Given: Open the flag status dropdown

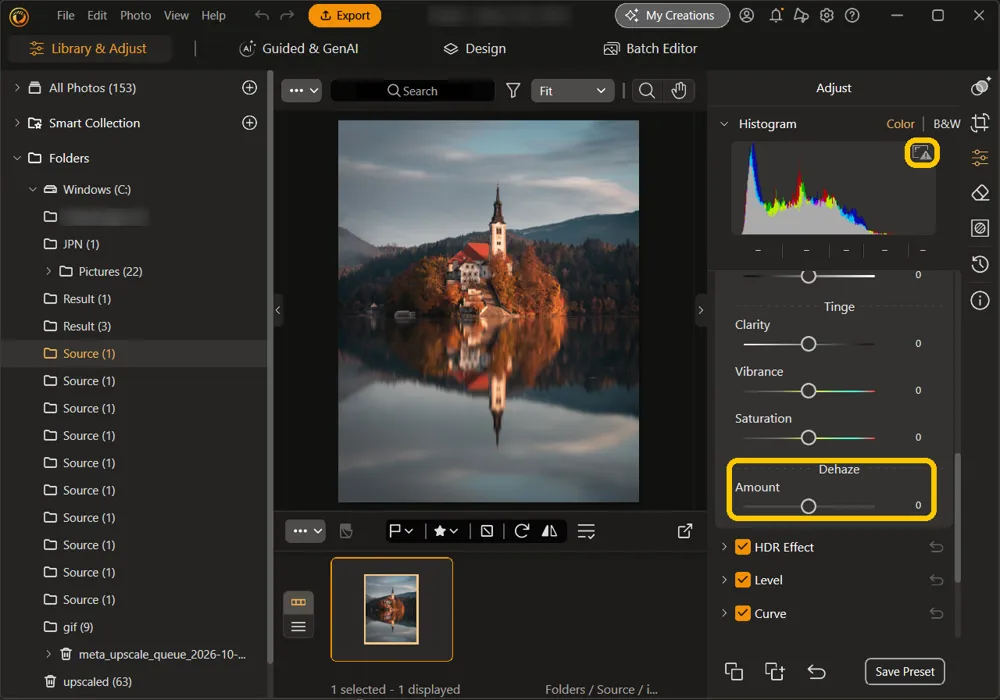Looking at the screenshot, I should (401, 531).
